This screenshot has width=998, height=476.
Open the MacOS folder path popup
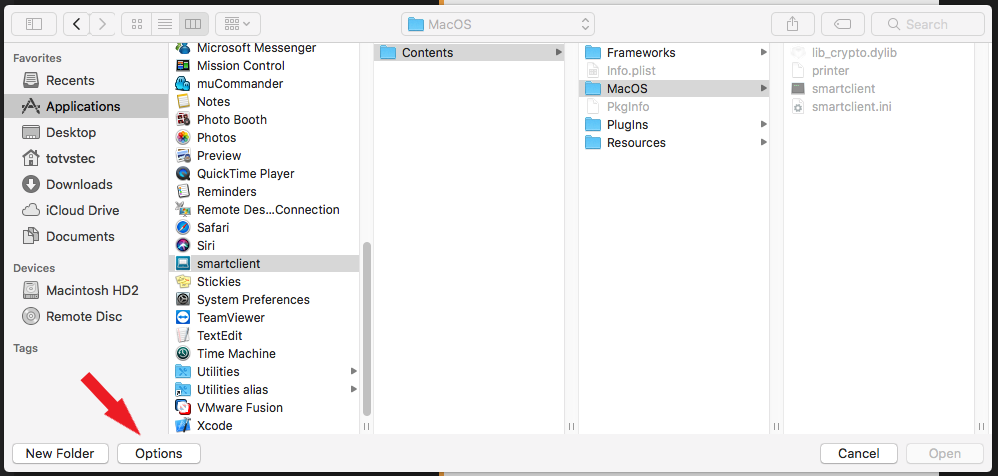click(x=498, y=24)
